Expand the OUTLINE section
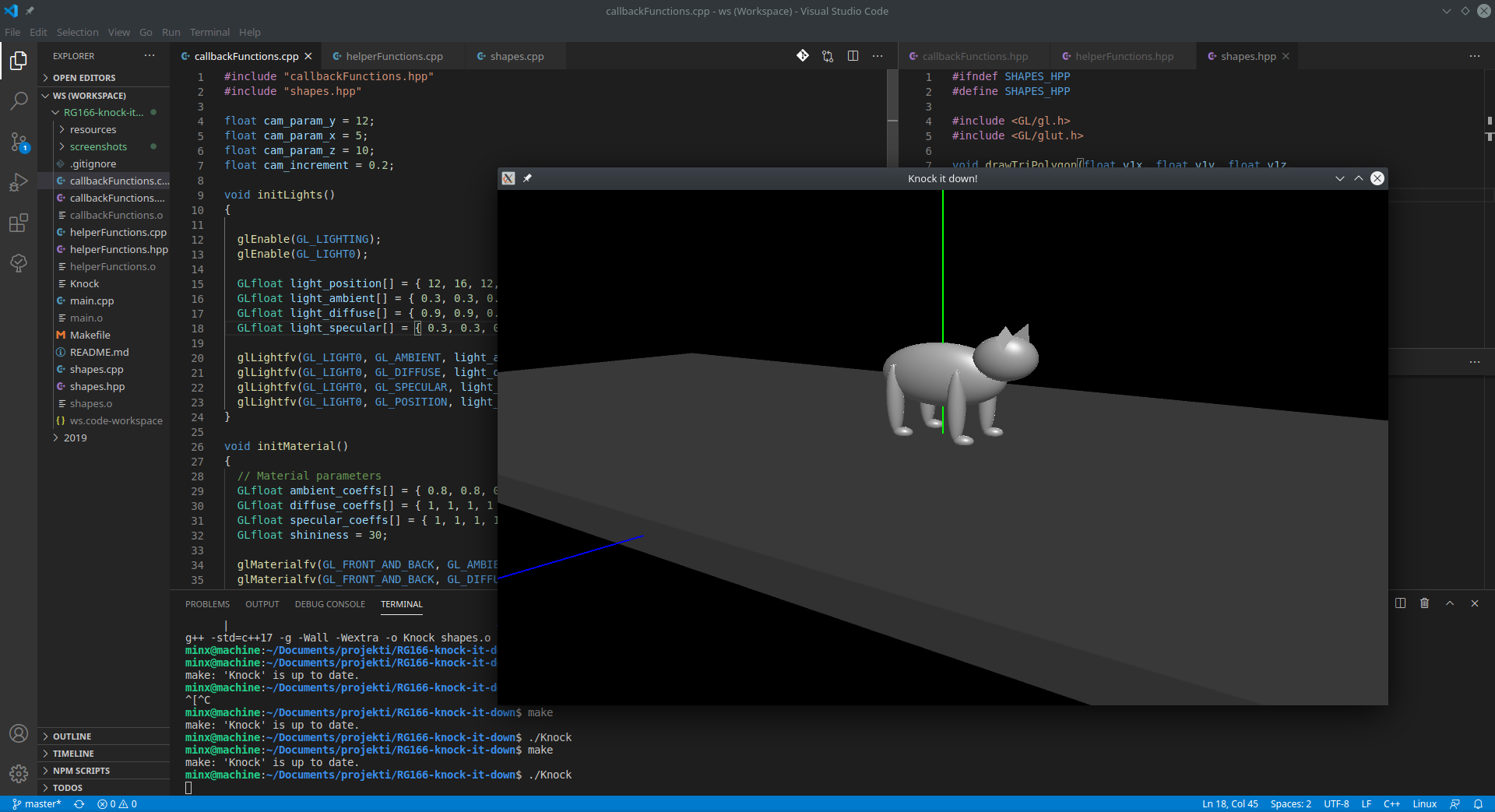This screenshot has height=812, width=1495. 104,736
